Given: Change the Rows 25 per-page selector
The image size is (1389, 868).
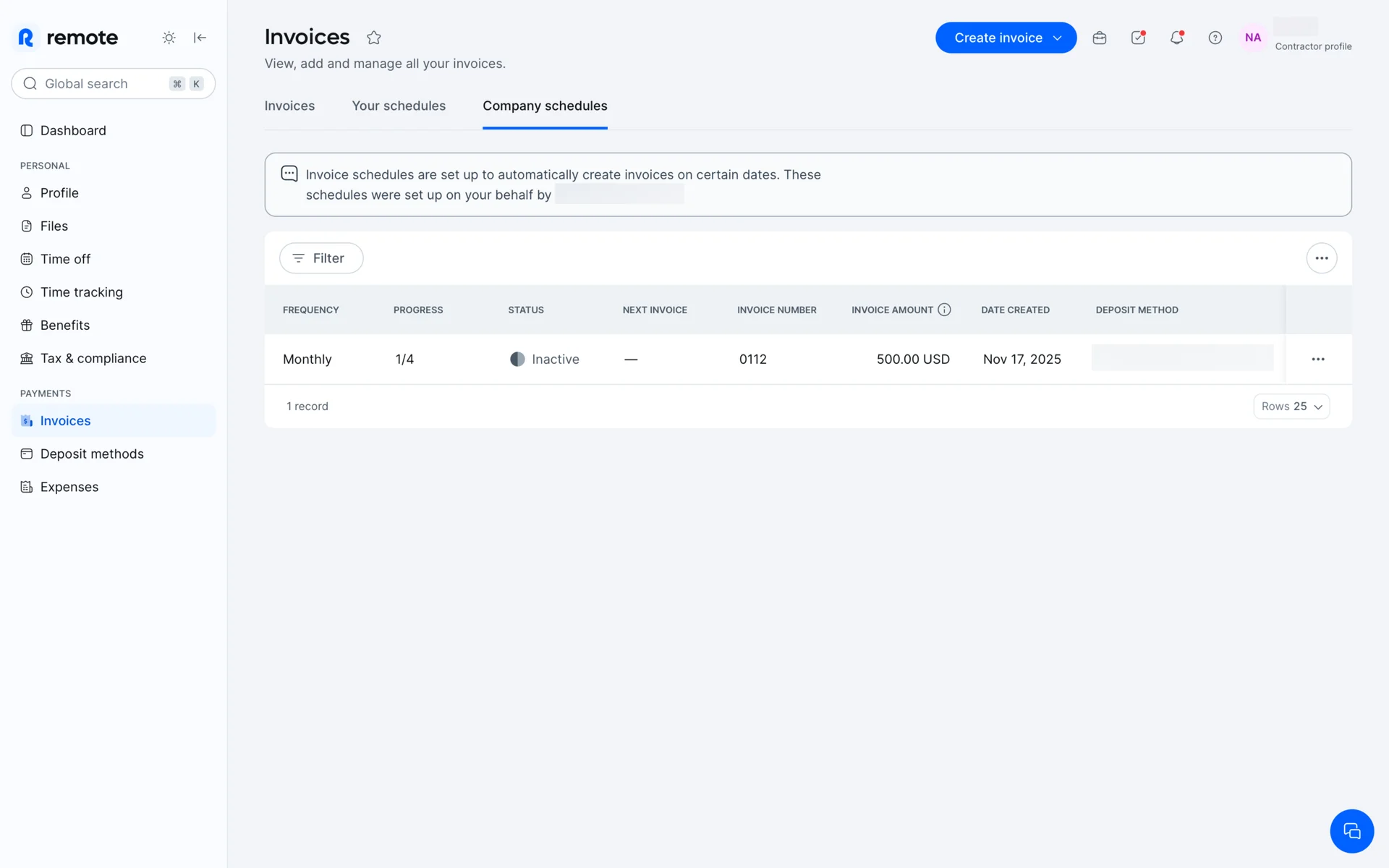Looking at the screenshot, I should click(1291, 407).
